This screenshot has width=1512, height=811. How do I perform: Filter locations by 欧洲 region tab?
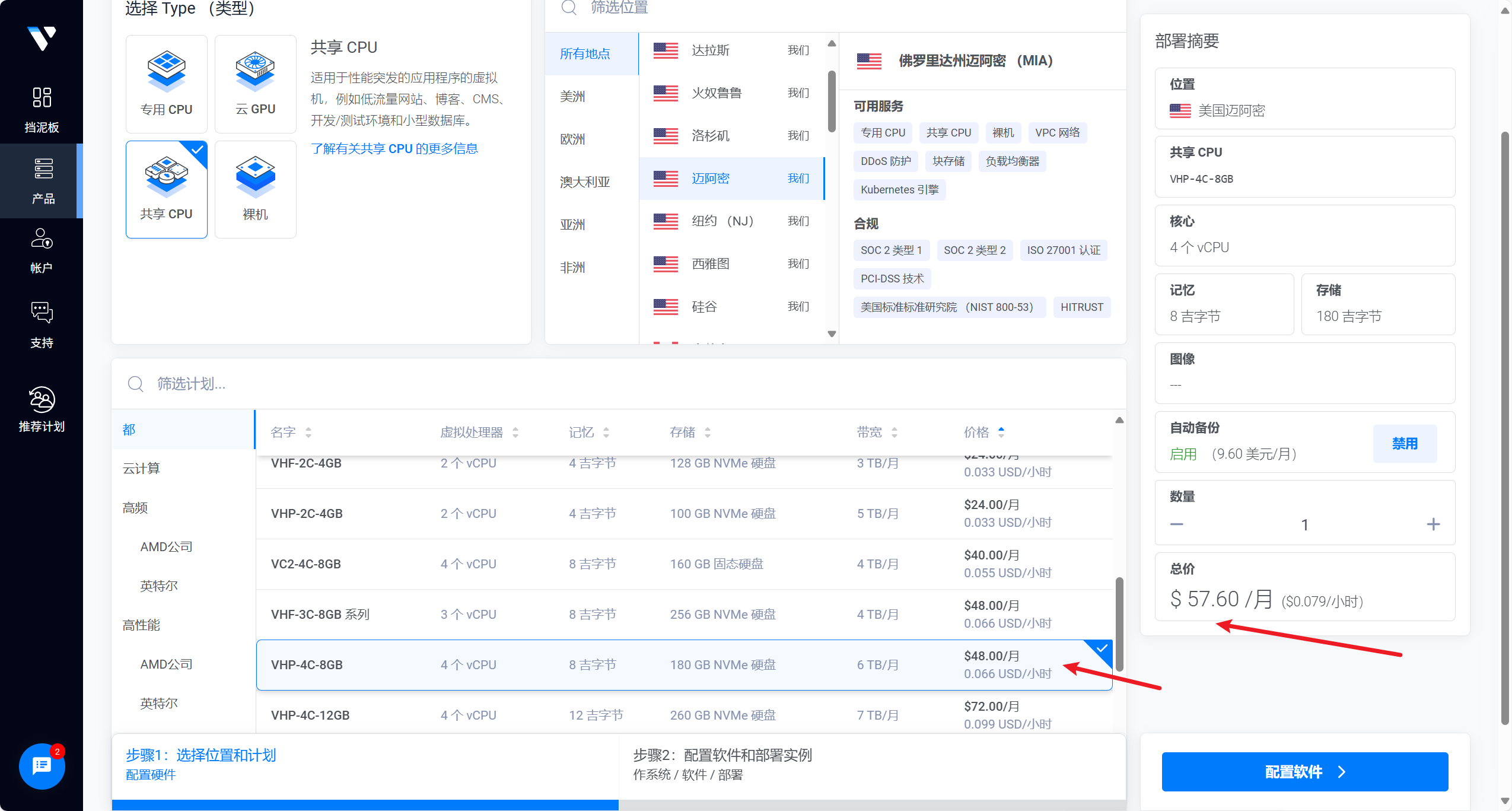coord(572,139)
